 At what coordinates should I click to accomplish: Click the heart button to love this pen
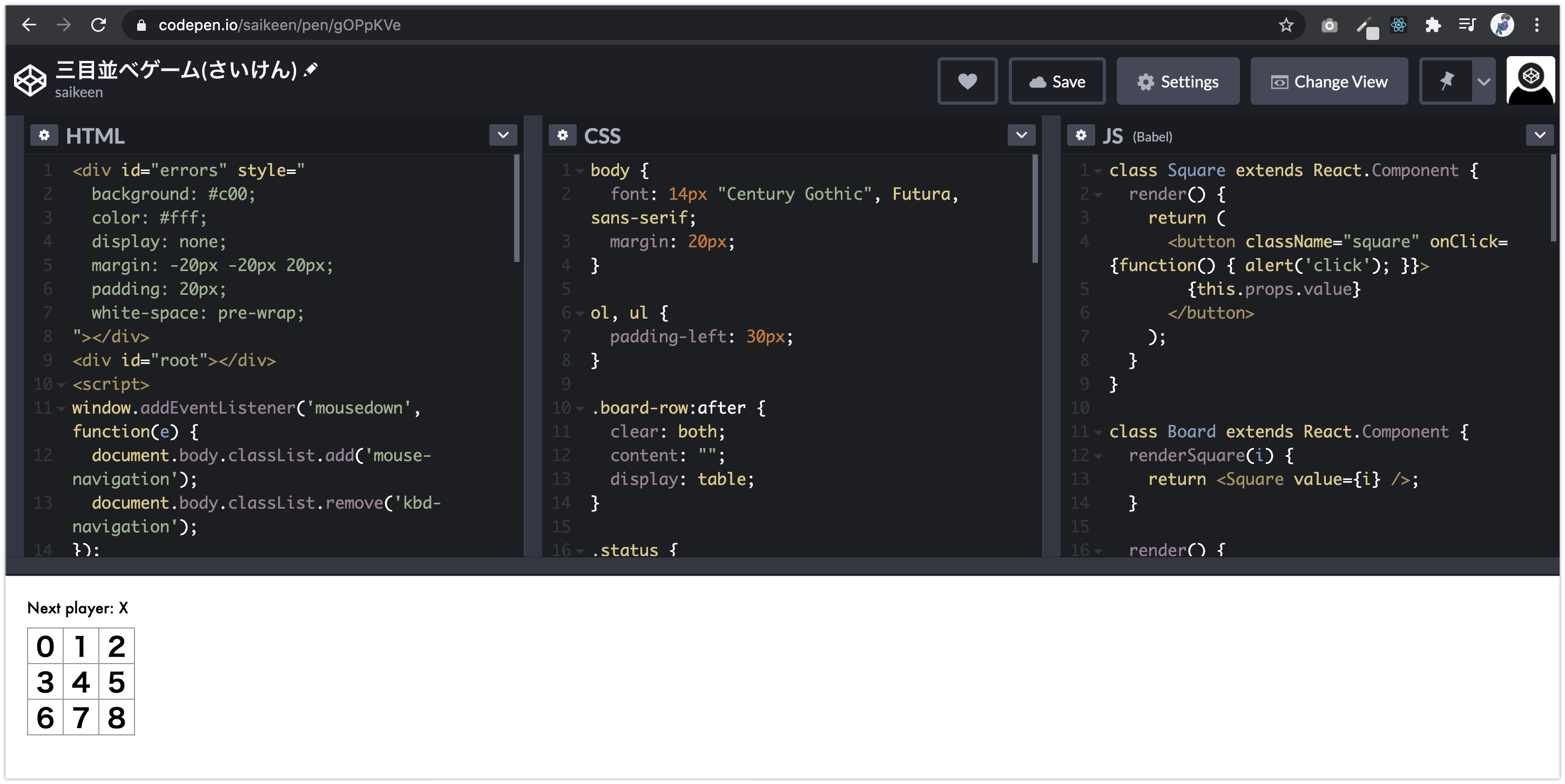click(x=967, y=82)
